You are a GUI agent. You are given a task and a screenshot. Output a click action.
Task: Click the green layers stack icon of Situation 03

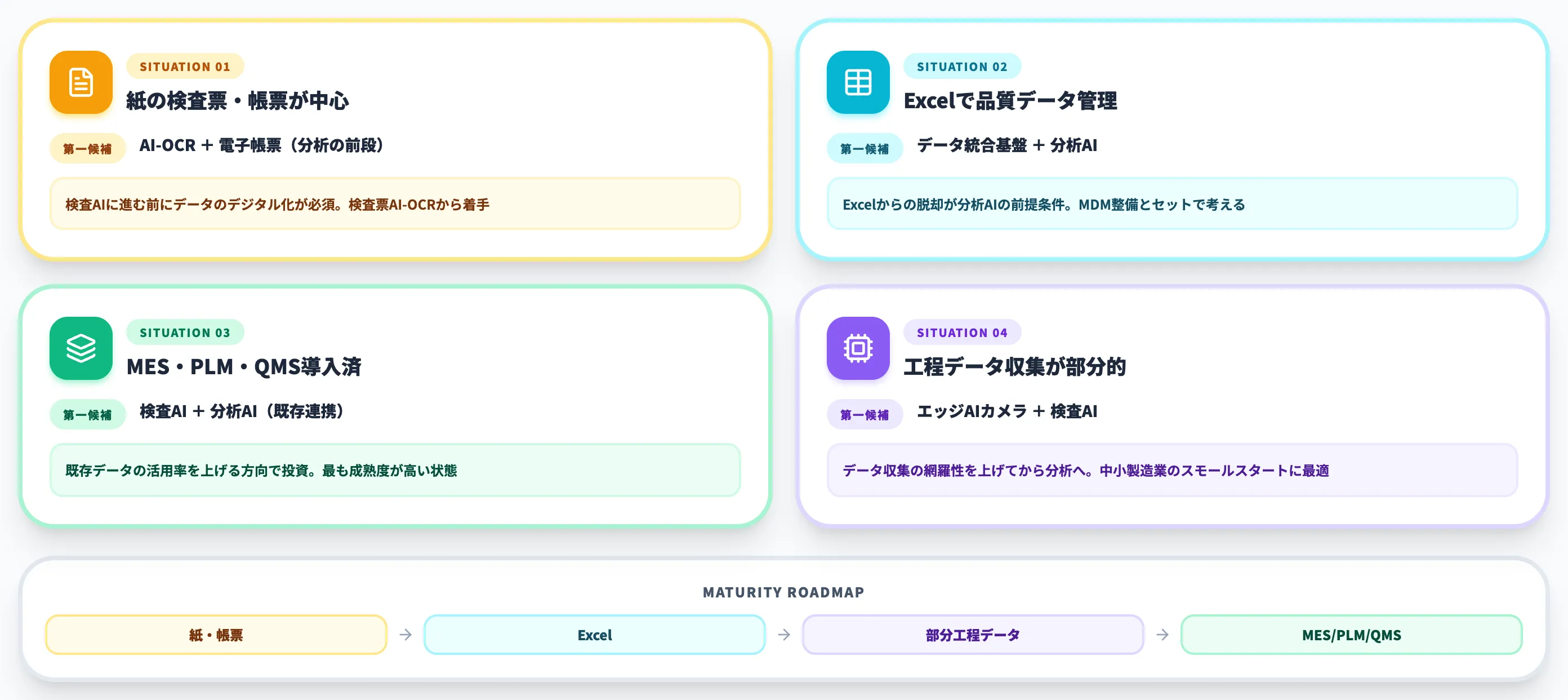coord(81,348)
